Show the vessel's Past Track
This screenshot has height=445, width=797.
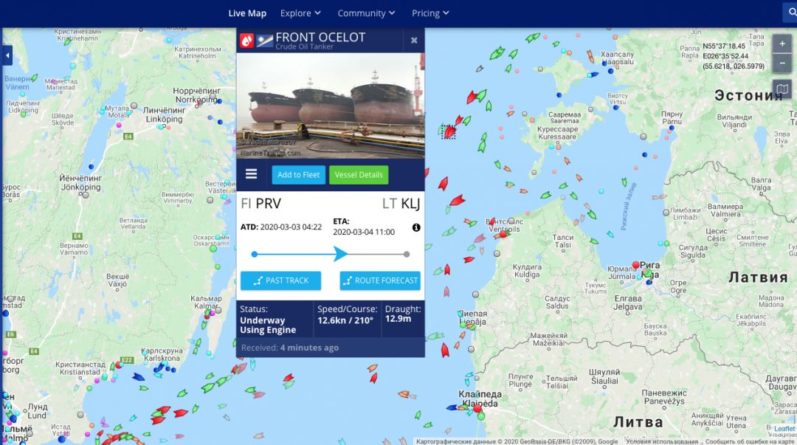[281, 280]
